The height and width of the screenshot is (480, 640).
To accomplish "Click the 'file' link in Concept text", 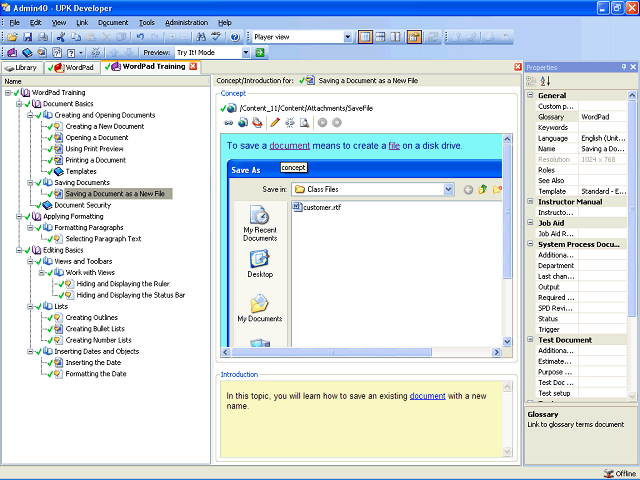I will coord(394,146).
